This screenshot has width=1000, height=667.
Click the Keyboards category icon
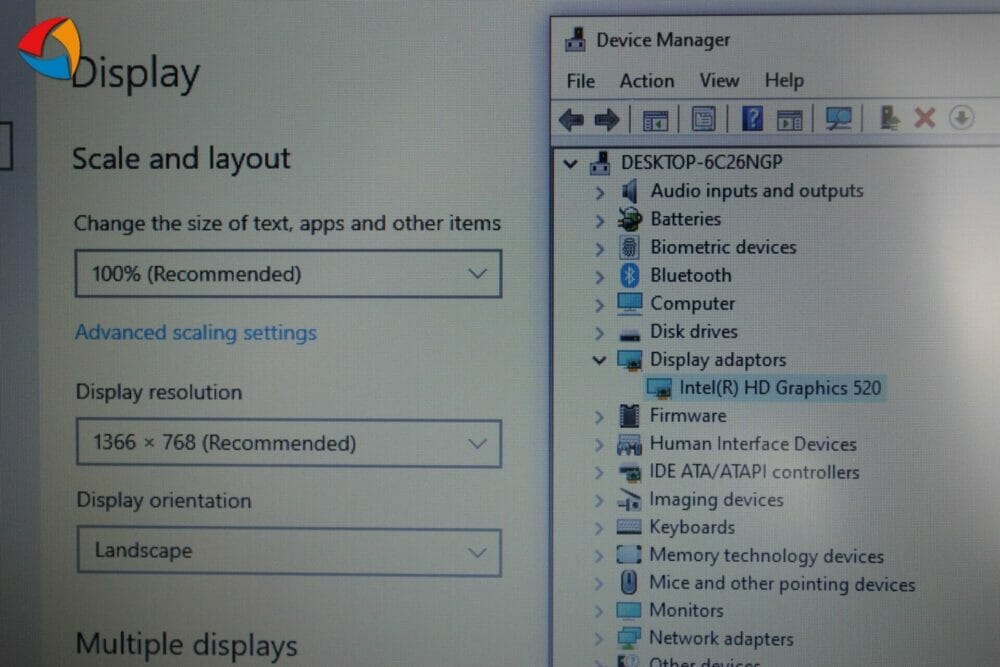click(x=629, y=527)
